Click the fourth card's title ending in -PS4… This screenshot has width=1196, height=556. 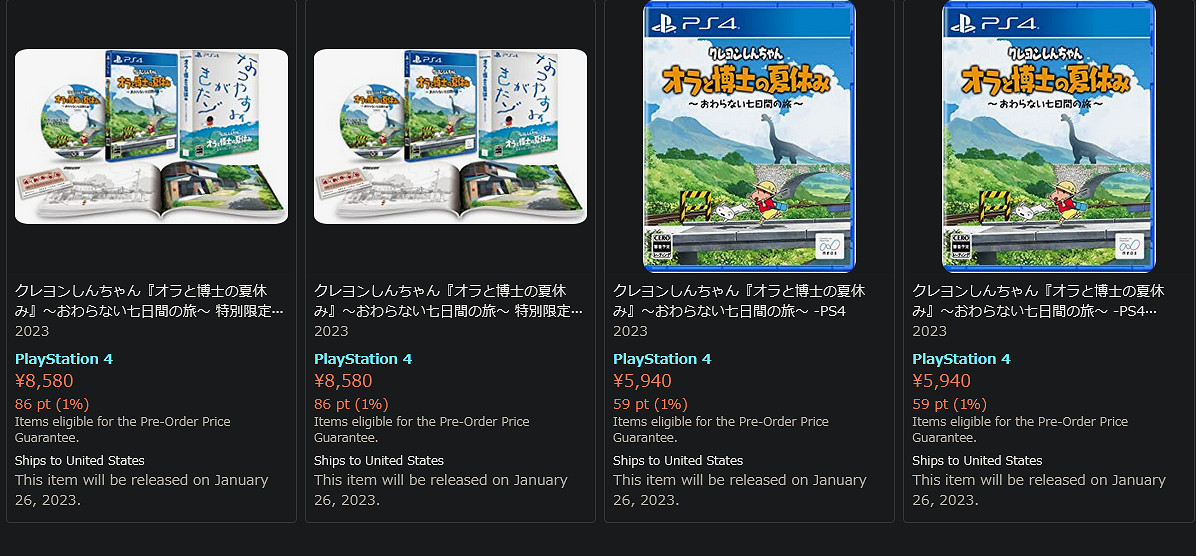click(1038, 300)
